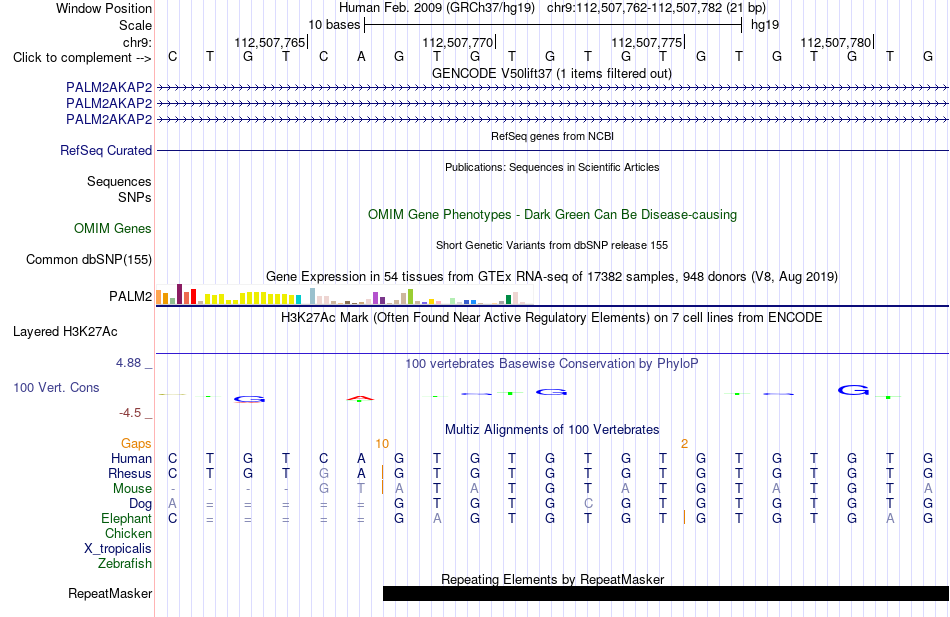Select the Mouse species label
950x617 pixels.
coord(132,489)
